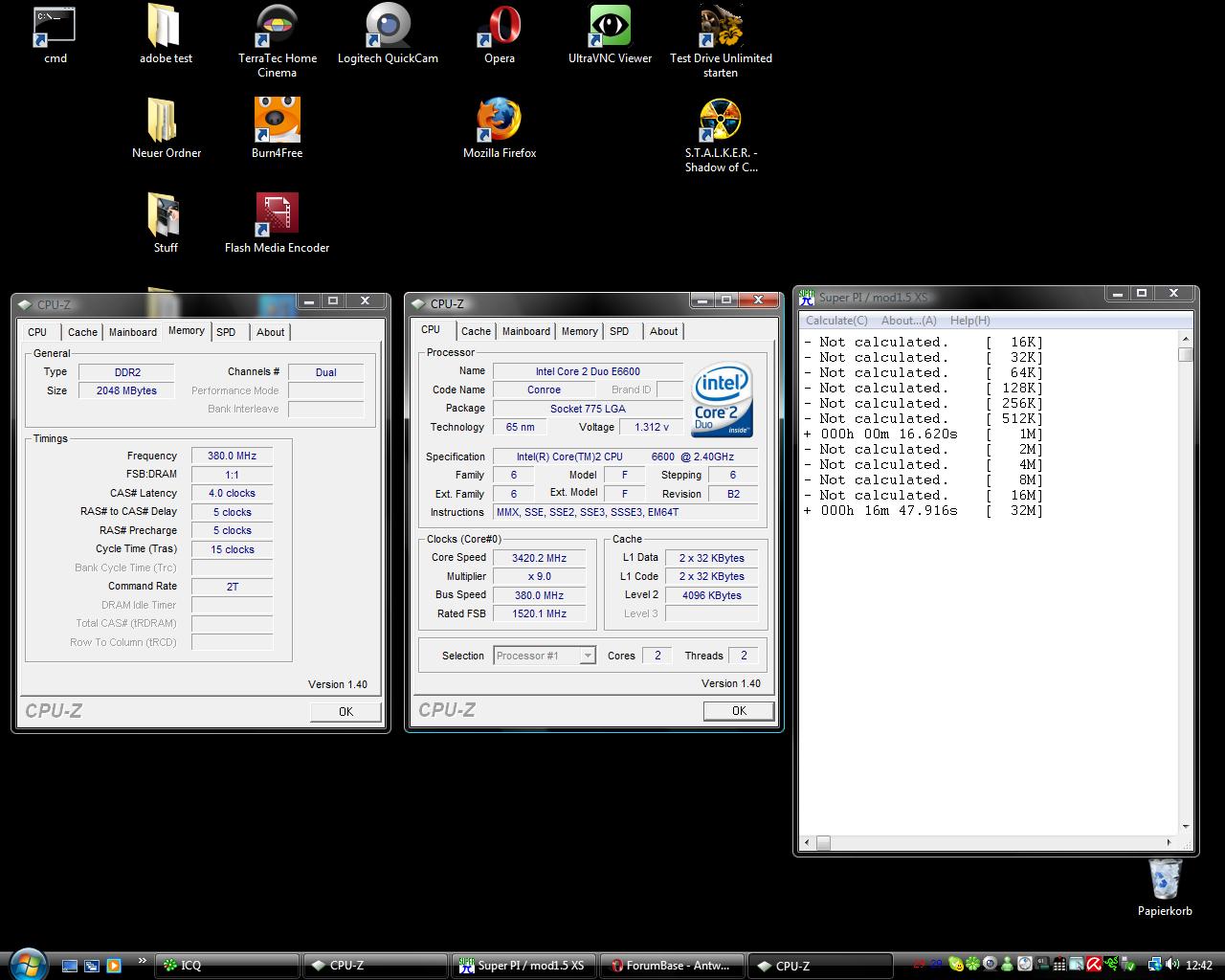Open the cmd shortcut on the desktop
The height and width of the screenshot is (980, 1225).
pyautogui.click(x=55, y=34)
